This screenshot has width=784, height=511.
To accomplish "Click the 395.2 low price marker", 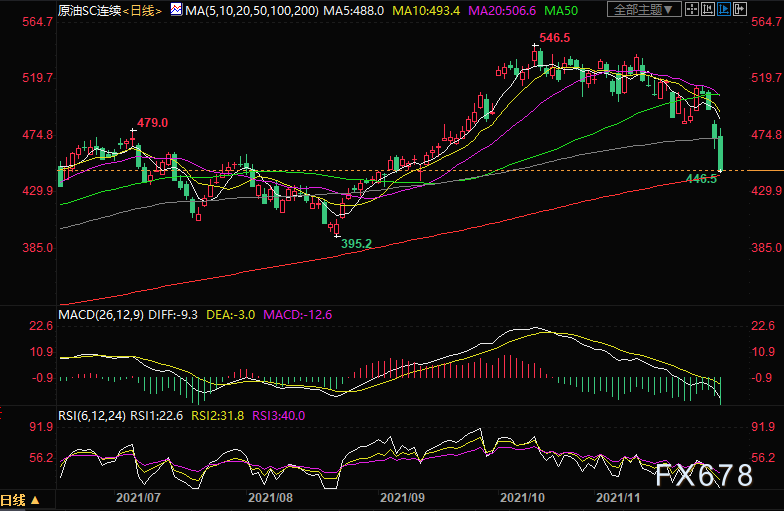I will click(x=356, y=244).
